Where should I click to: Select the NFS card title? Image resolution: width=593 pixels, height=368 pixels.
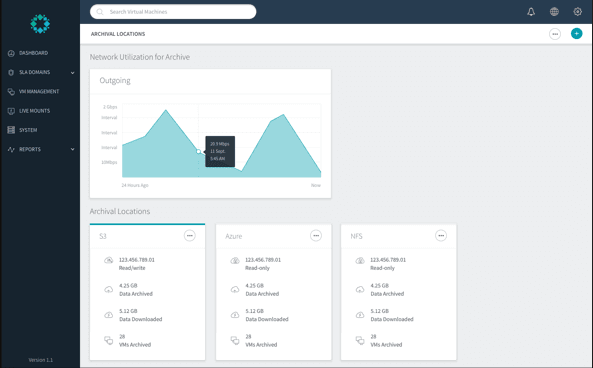pyautogui.click(x=356, y=236)
